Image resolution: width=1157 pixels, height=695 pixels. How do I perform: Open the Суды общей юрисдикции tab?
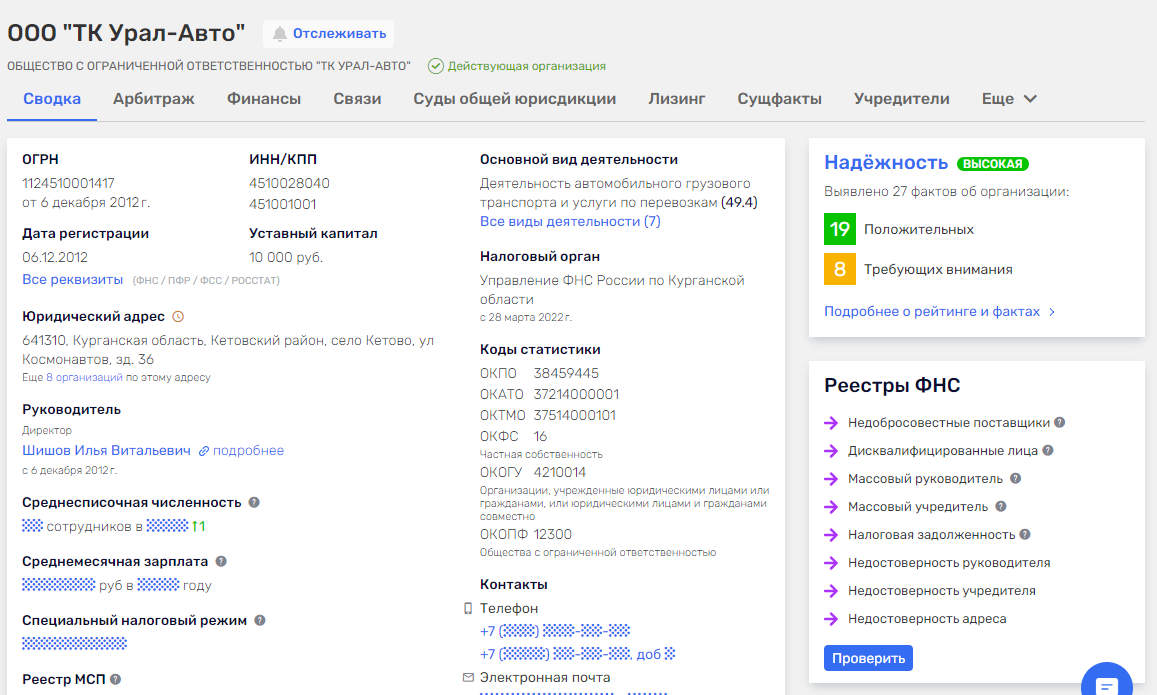point(514,99)
